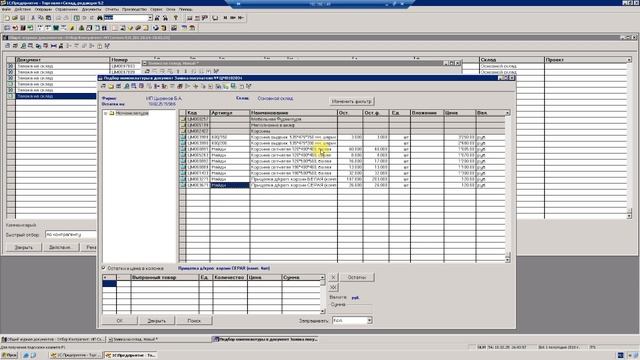Click the Save icon in main toolbar
This screenshot has height=360, width=640.
point(22,18)
